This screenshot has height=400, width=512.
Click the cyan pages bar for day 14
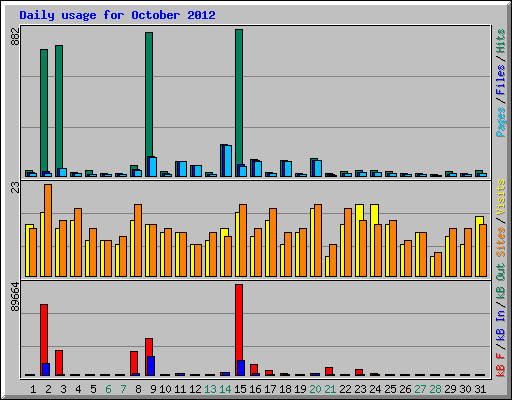click(x=228, y=161)
